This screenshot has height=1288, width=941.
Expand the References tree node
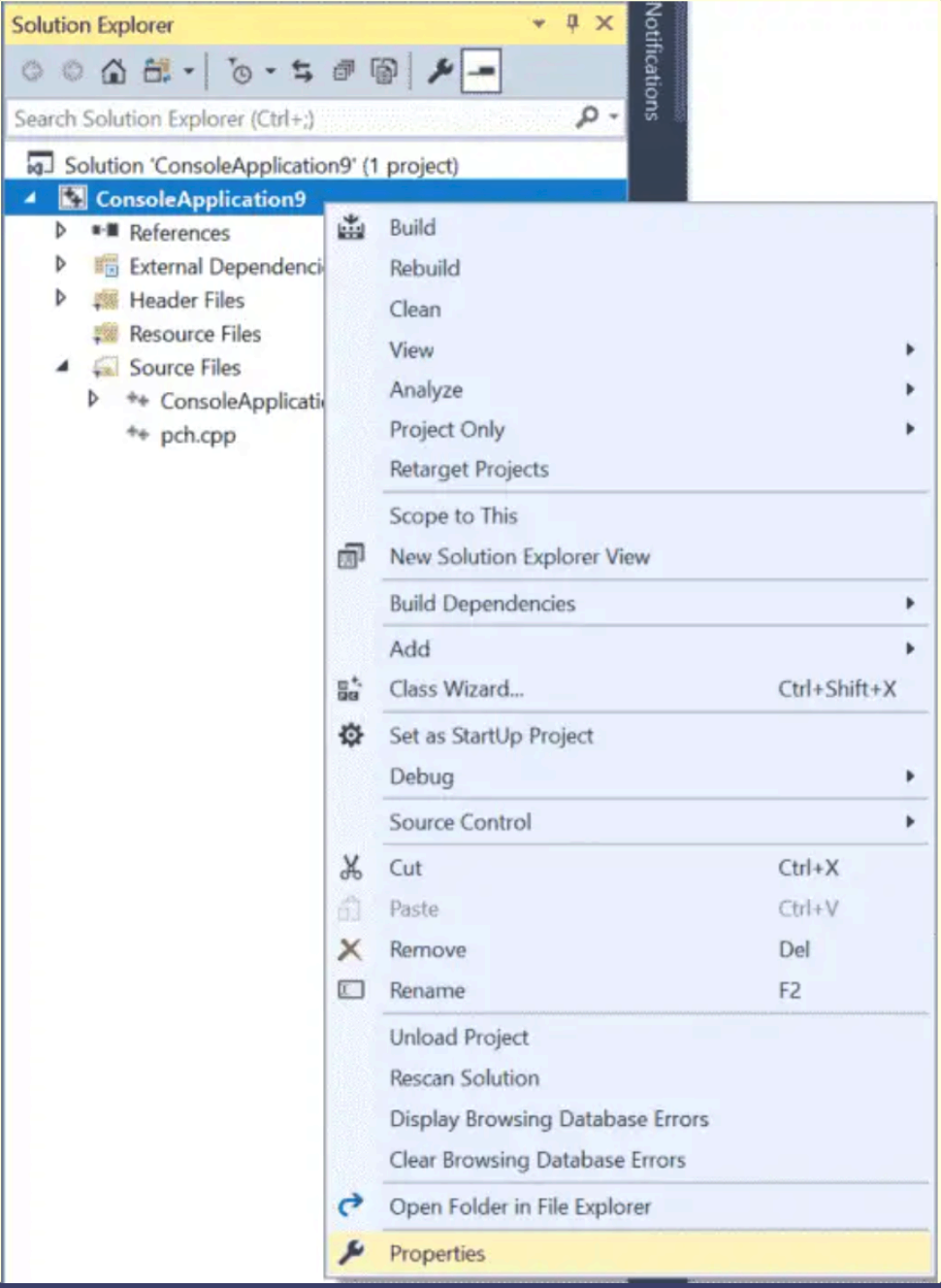click(61, 231)
